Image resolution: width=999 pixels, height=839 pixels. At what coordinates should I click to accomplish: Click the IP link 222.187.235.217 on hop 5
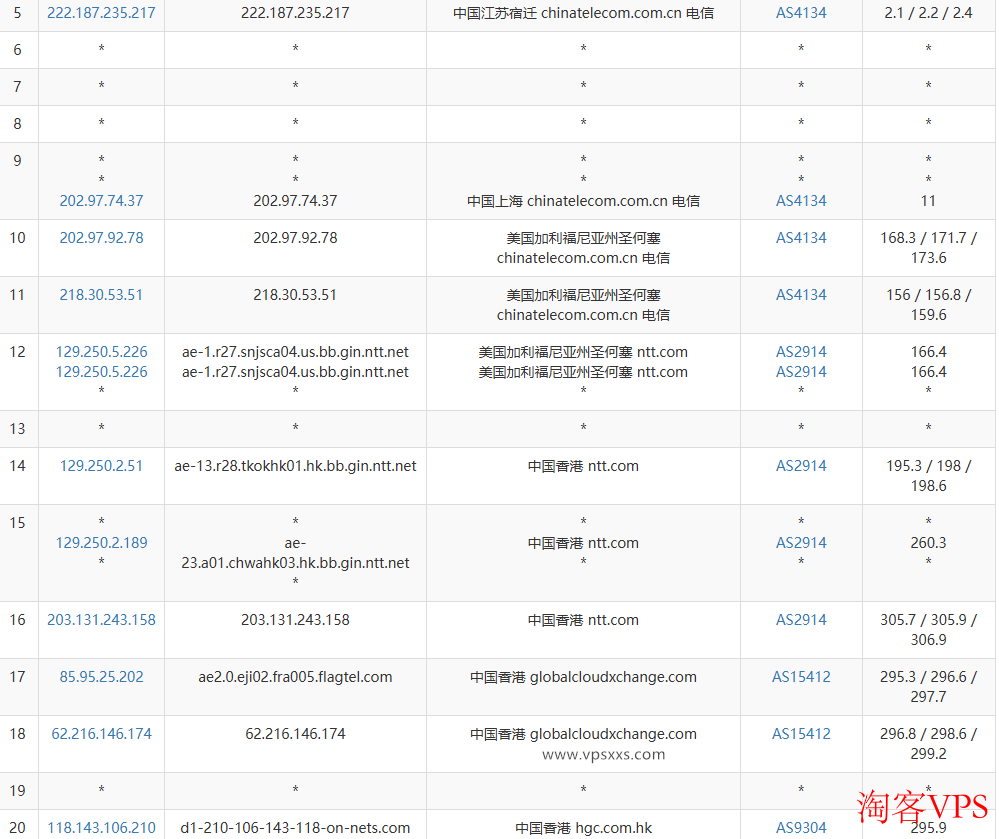100,14
